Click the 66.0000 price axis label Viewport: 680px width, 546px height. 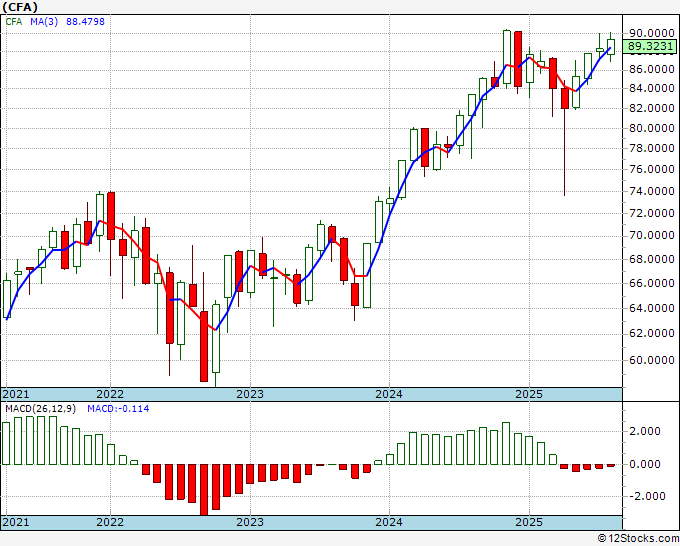[651, 283]
